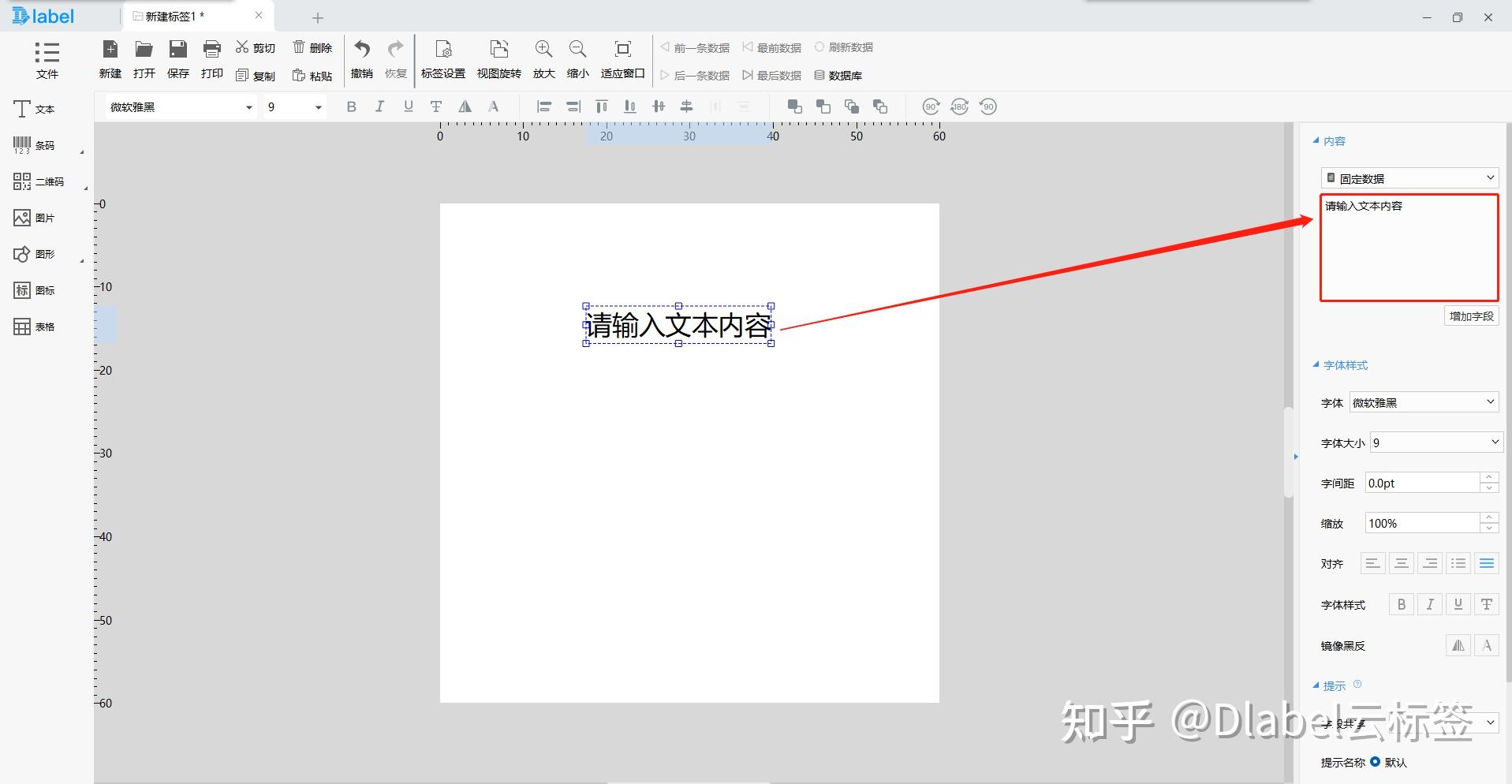
Task: Toggle strikethrough in 字体样式 properties row
Action: (1487, 604)
